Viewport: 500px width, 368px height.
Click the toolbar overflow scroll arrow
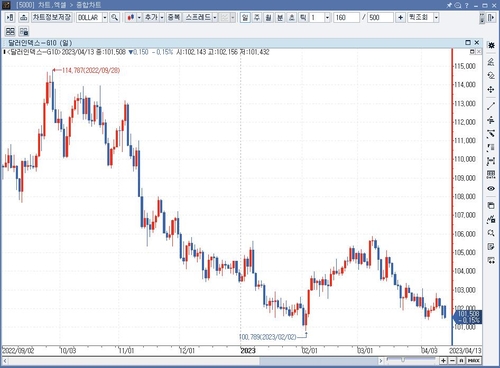tap(482, 18)
